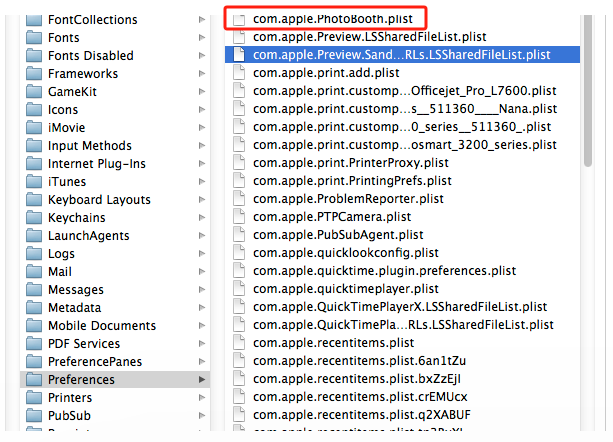Click the Keyboard Layouts folder icon

point(34,199)
